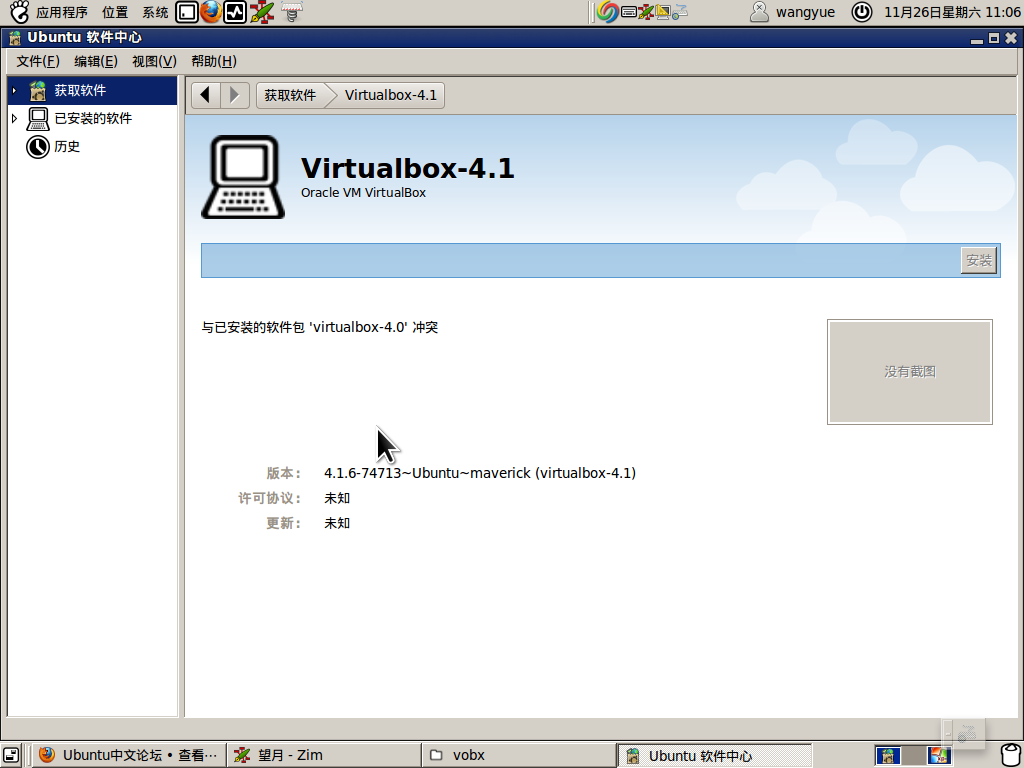Image resolution: width=1024 pixels, height=768 pixels.
Task: Click the 获取软件 package icon in the sidebar
Action: pyautogui.click(x=38, y=90)
